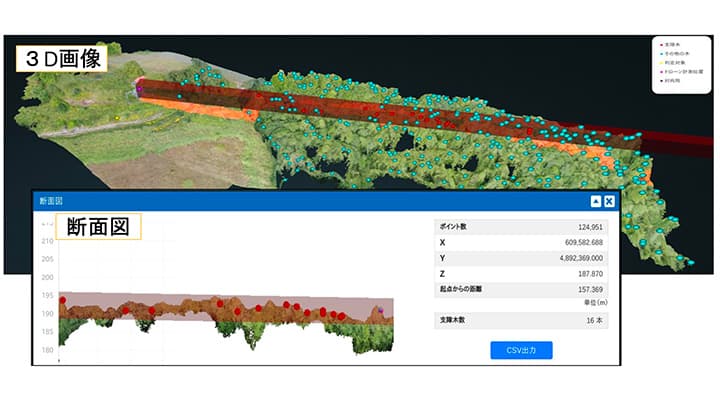Click the magenta drone marker in the 3D view

(139, 90)
